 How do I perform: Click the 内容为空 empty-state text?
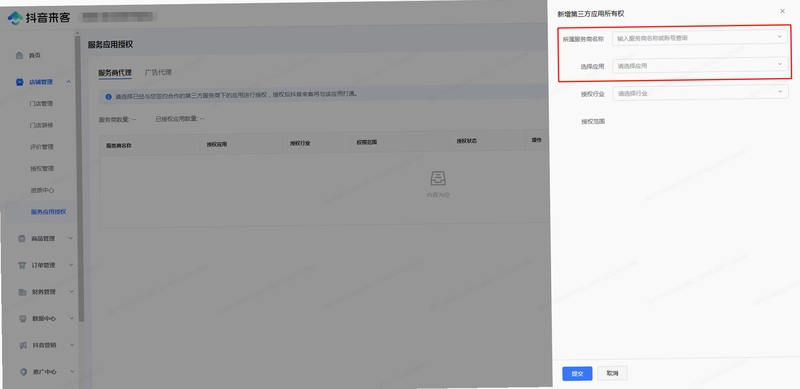(x=438, y=194)
